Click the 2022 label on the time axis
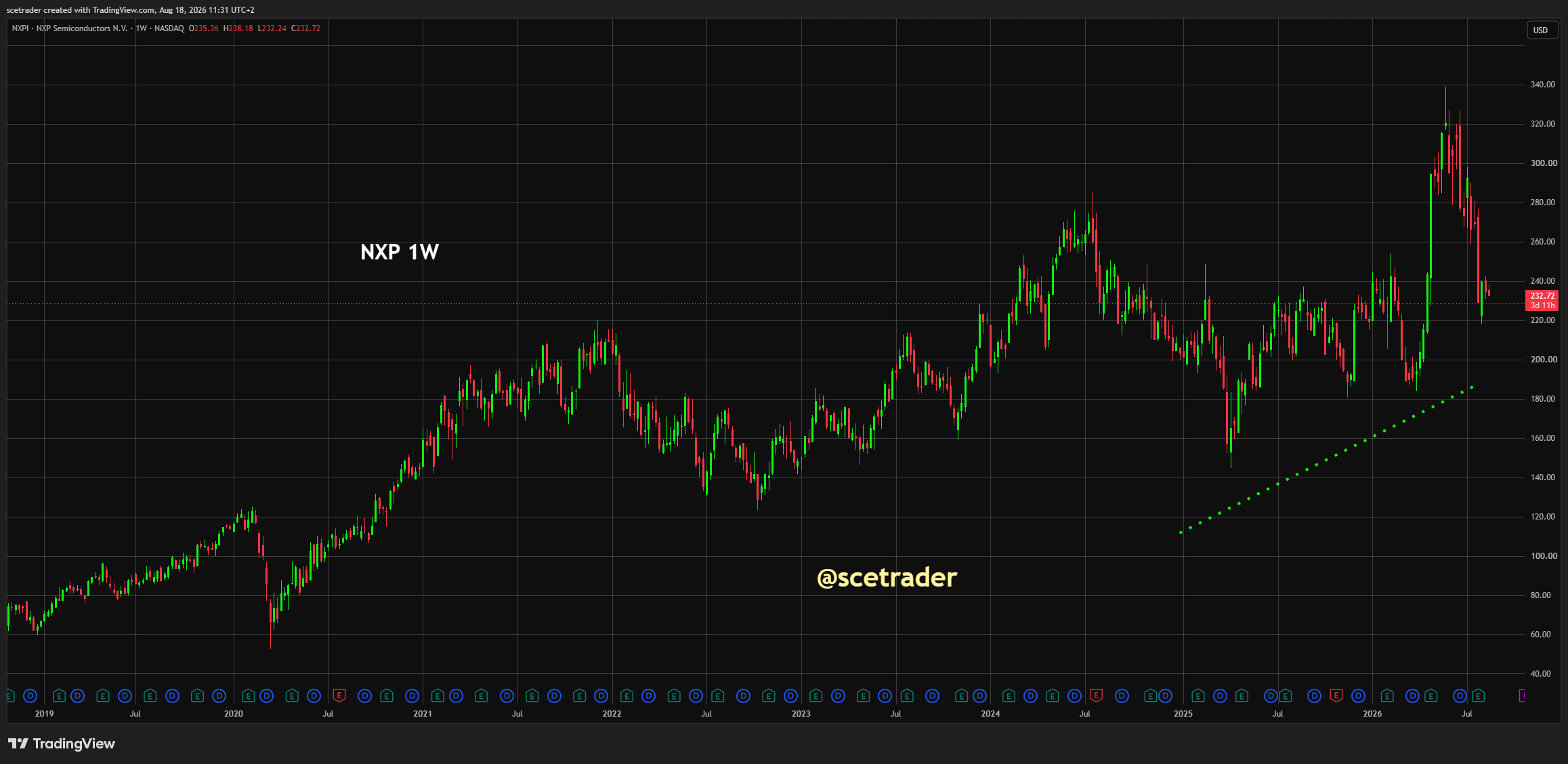Screen dimensions: 1568x764 pos(612,714)
